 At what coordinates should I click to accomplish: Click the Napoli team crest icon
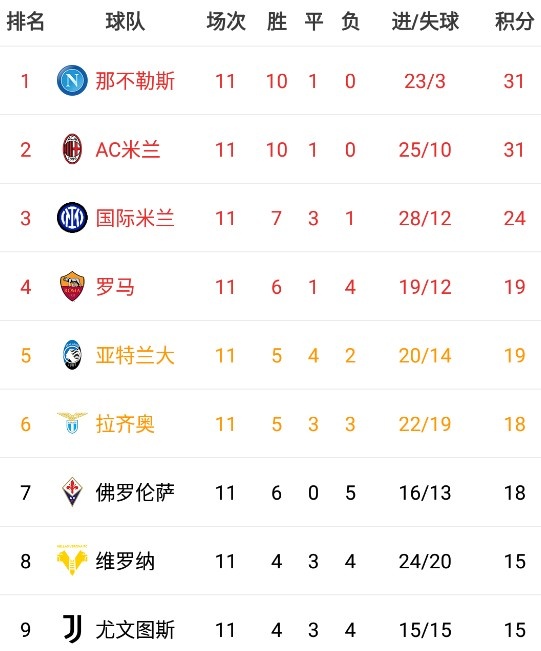(x=72, y=80)
